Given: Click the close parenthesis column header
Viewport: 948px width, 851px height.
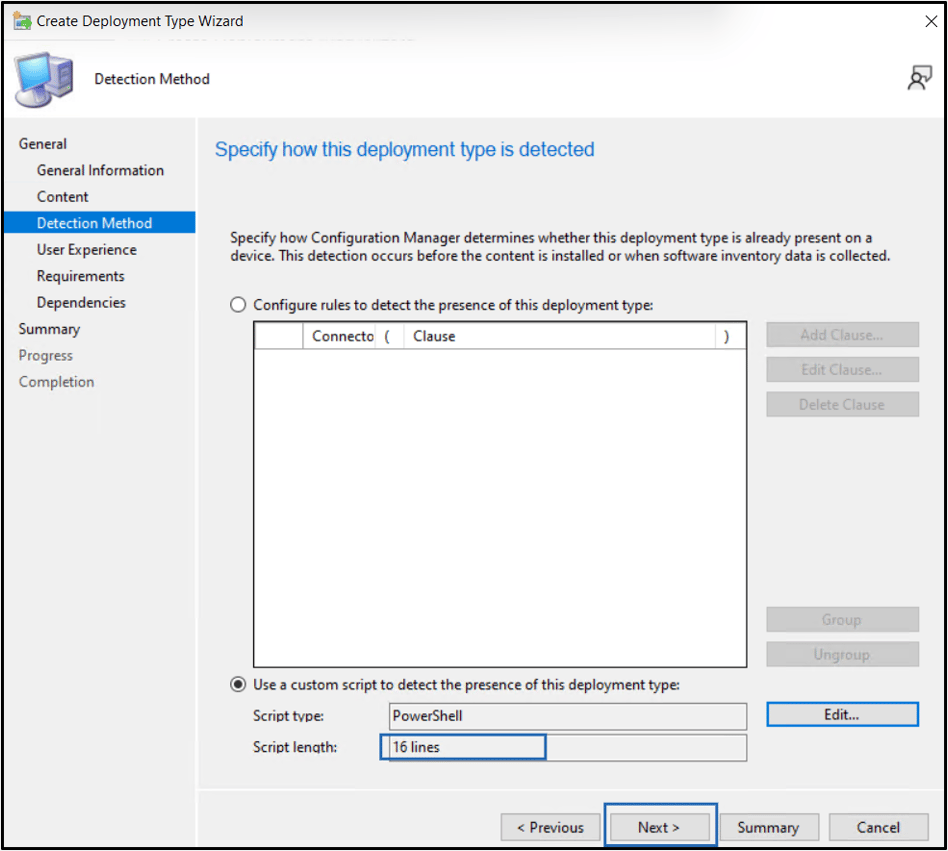Looking at the screenshot, I should click(729, 336).
